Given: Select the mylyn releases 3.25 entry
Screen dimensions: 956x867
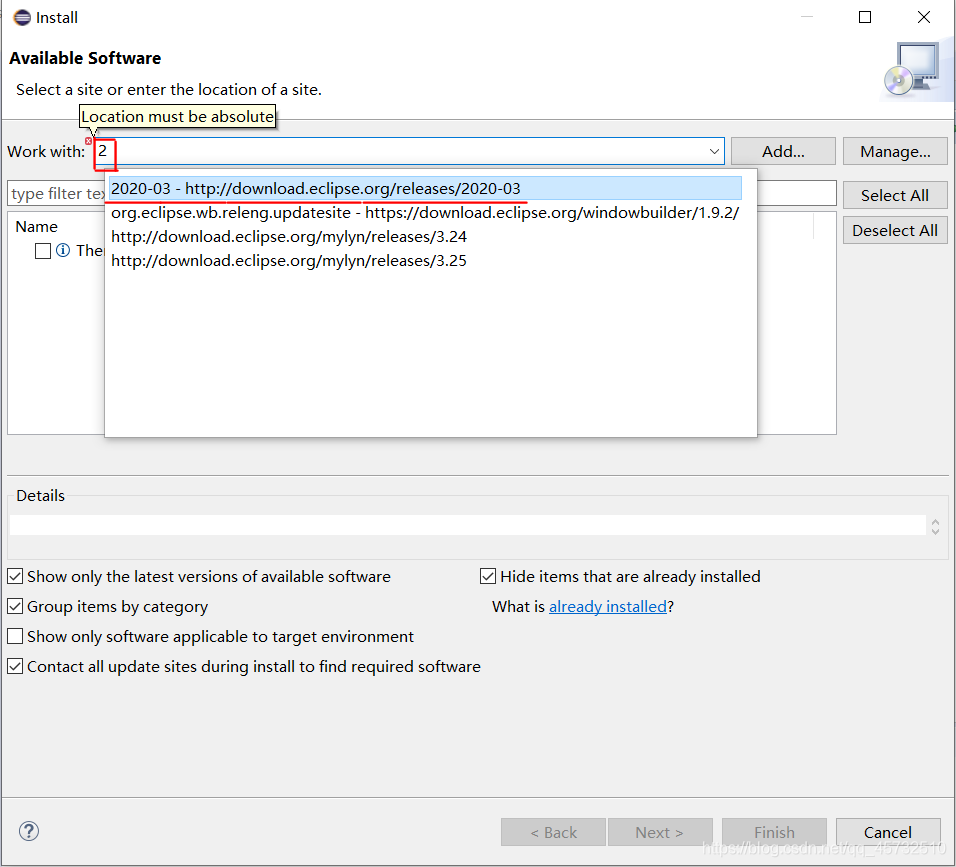Looking at the screenshot, I should pos(426,261).
